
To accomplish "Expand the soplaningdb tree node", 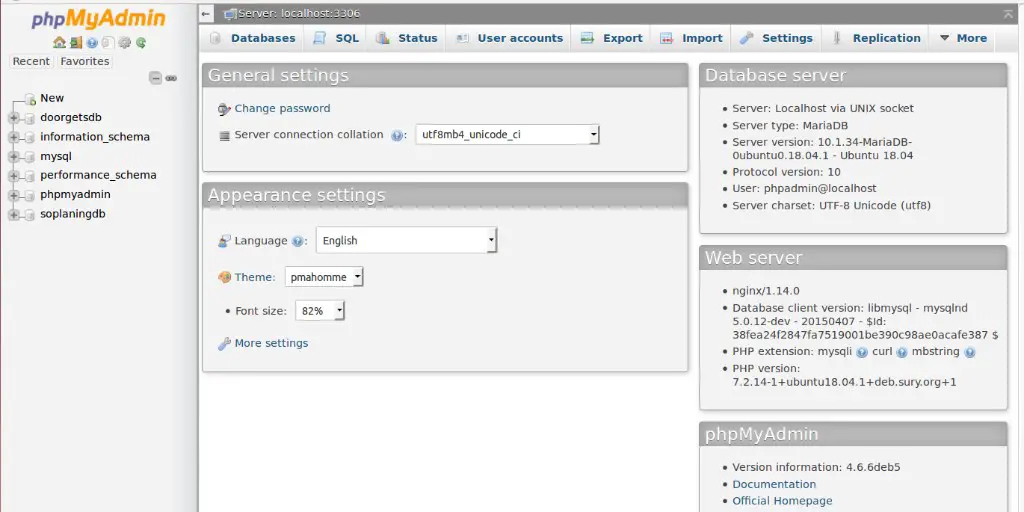I will tap(14, 214).
